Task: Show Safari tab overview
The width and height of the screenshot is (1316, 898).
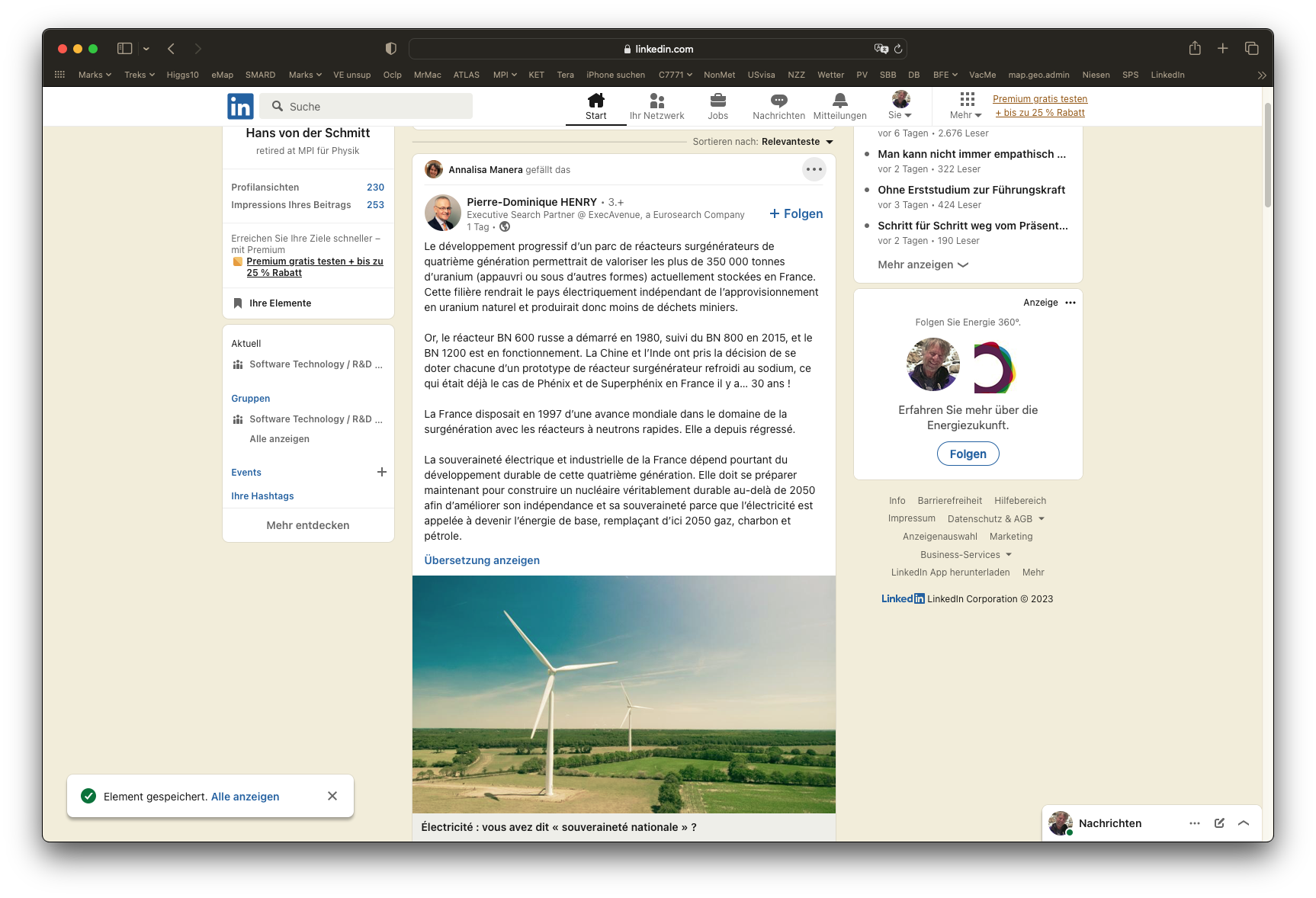Action: coord(1251,49)
